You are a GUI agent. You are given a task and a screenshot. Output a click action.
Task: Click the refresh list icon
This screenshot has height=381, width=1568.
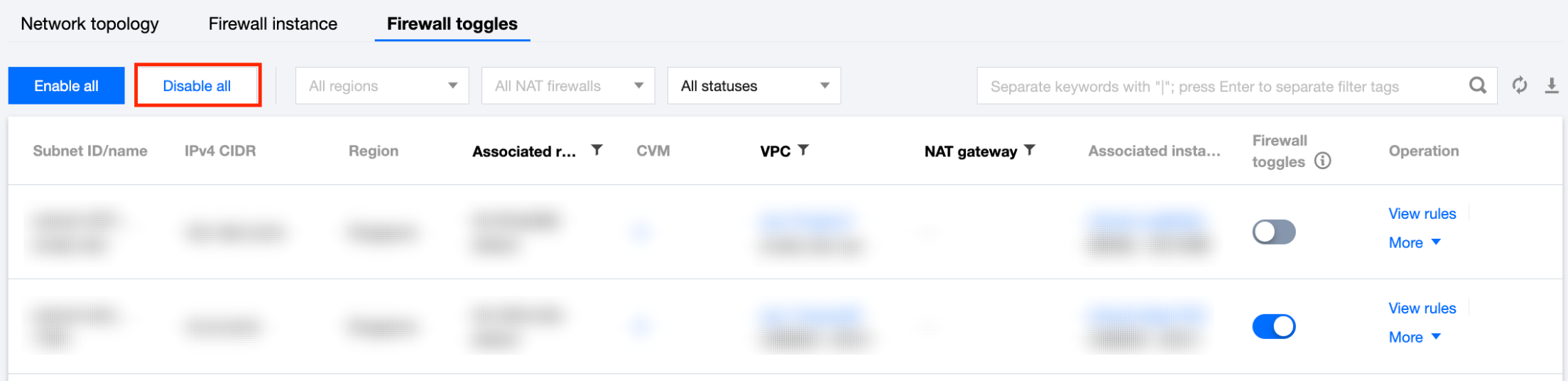[x=1519, y=85]
